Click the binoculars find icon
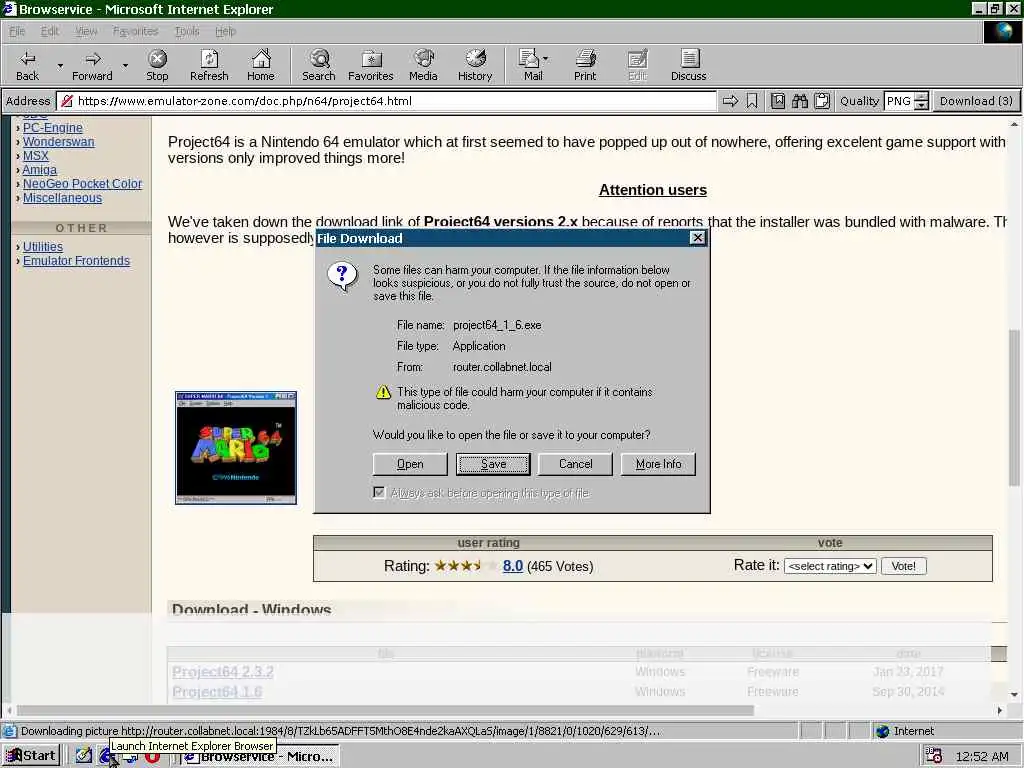The width and height of the screenshot is (1024, 768). click(x=800, y=101)
